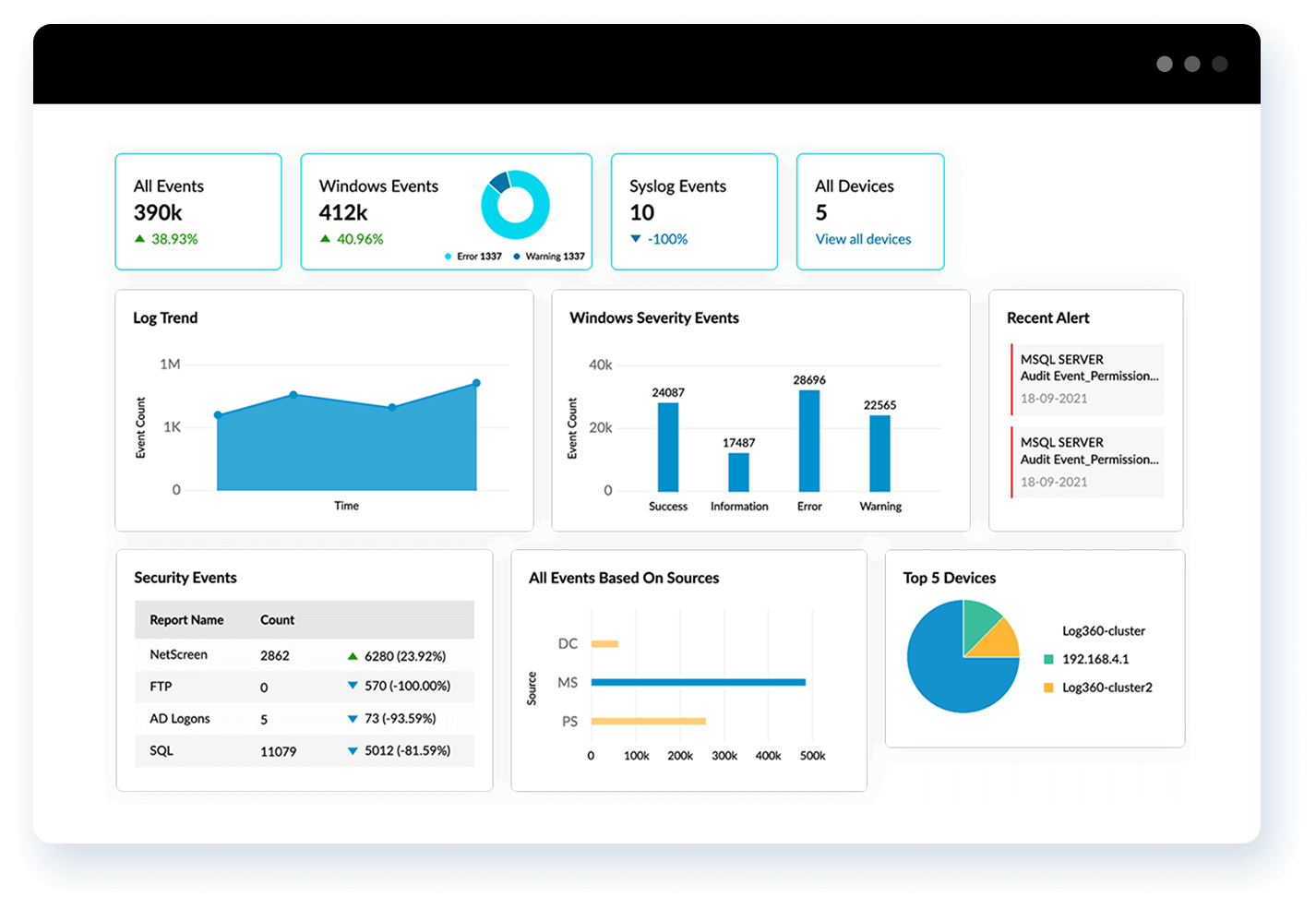Click the down arrow beside 570 (-100.00%)
Image resolution: width=1316 pixels, height=909 pixels.
point(353,686)
